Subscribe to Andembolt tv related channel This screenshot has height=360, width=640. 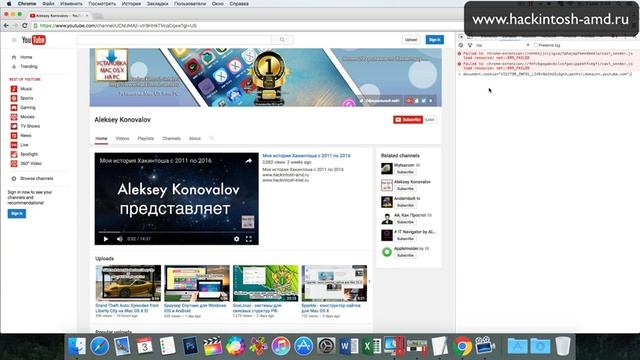click(405, 205)
